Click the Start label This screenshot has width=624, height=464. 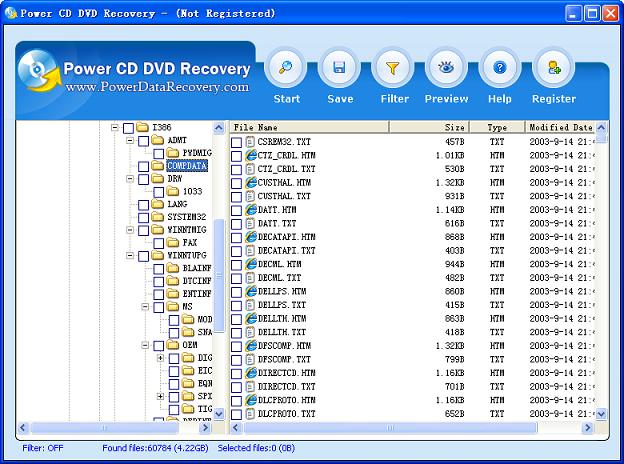[x=287, y=99]
